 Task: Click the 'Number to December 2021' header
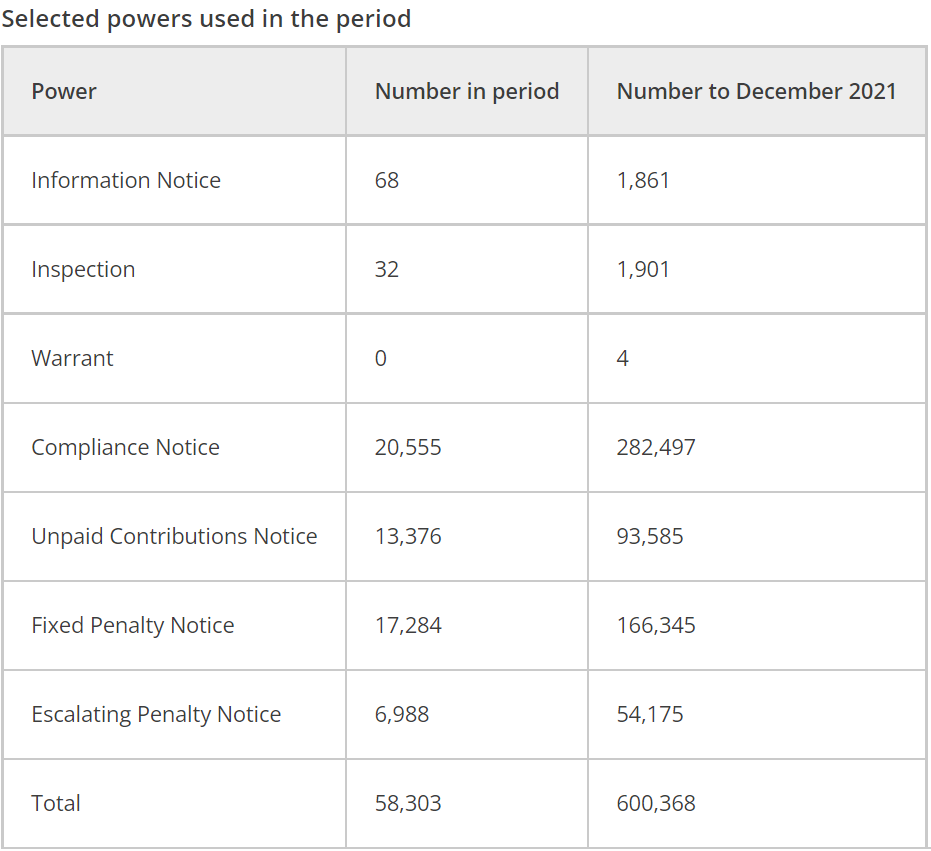pyautogui.click(x=756, y=91)
